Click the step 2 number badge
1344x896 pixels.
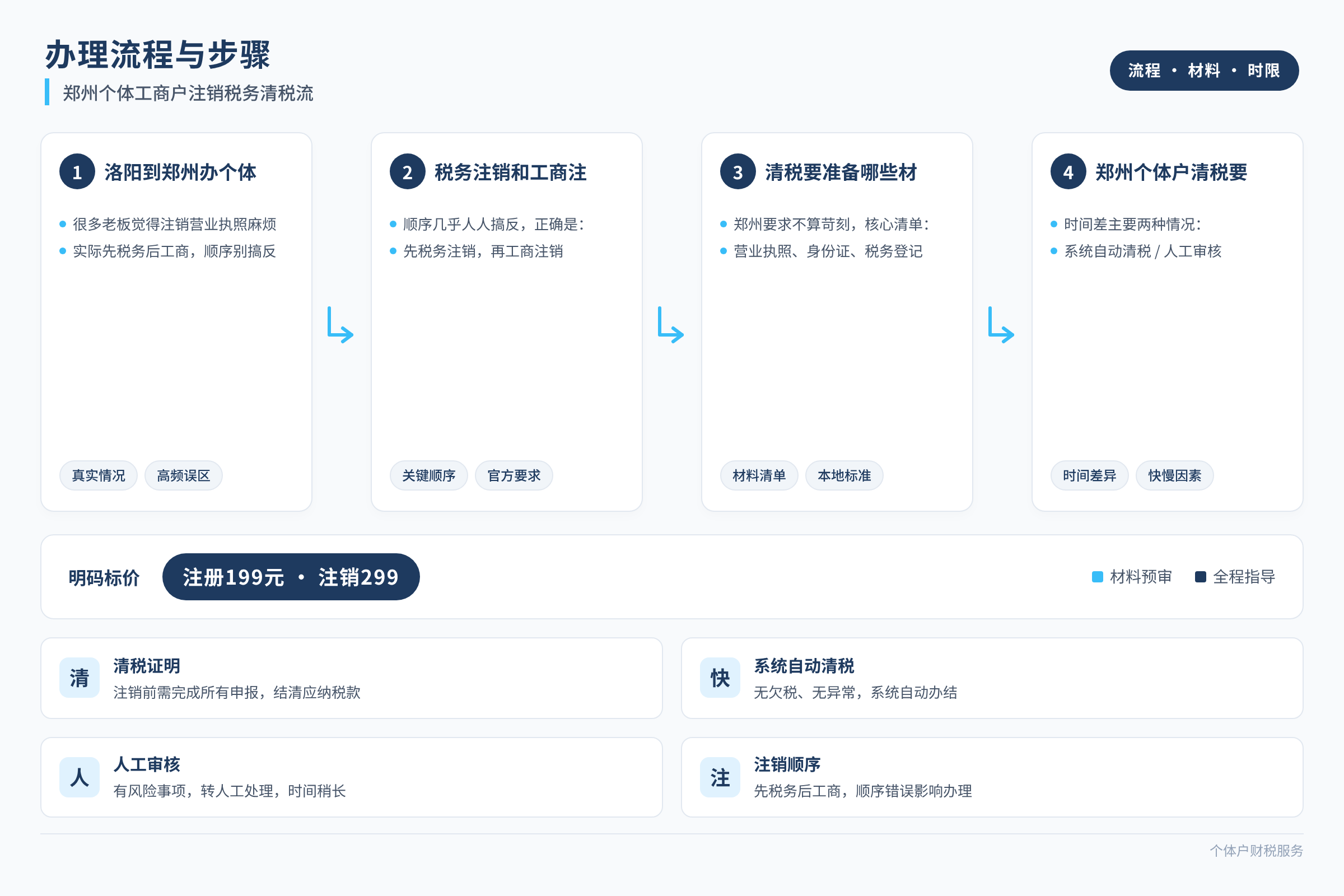[x=408, y=171]
